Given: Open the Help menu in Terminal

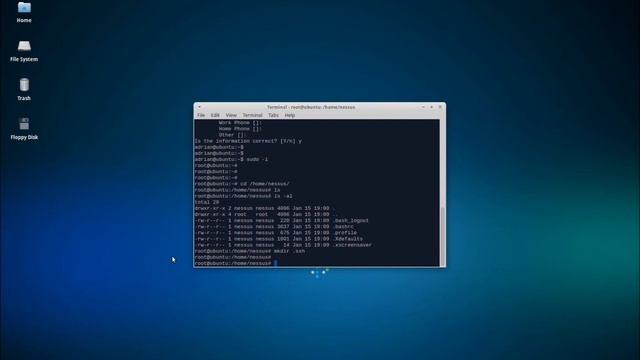Looking at the screenshot, I should coord(290,116).
